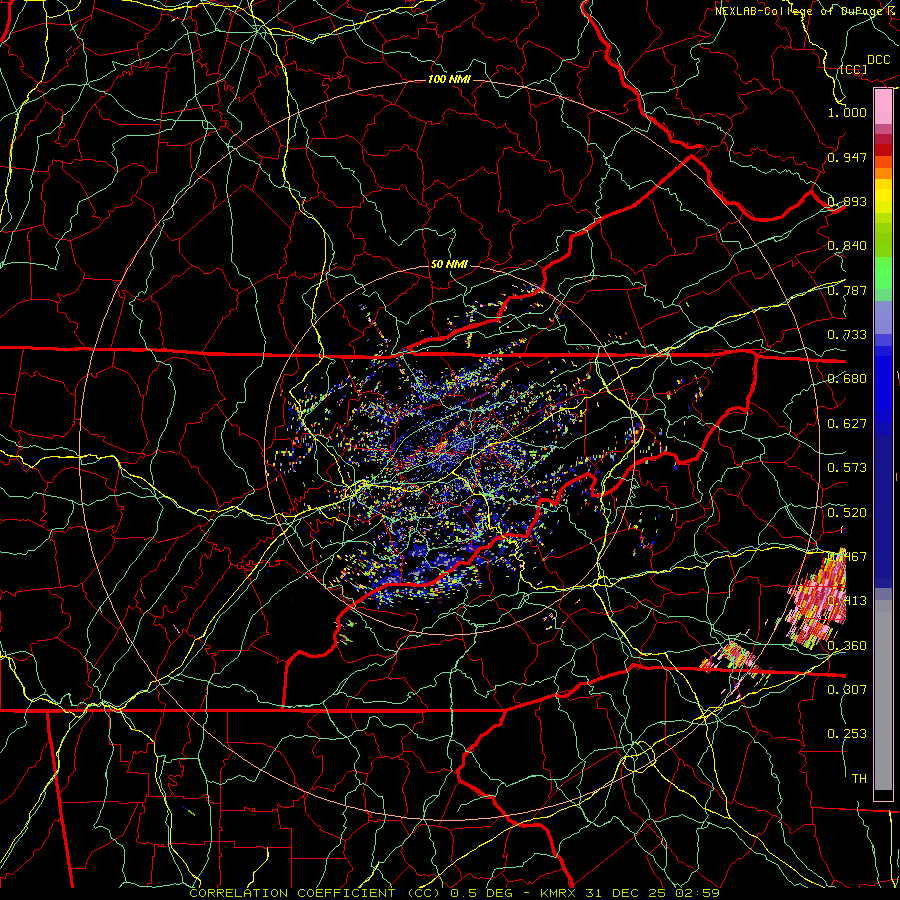Viewport: 900px width, 900px height.
Task: Click the Correlation Coefficient caption at the bottom
Action: [454, 893]
